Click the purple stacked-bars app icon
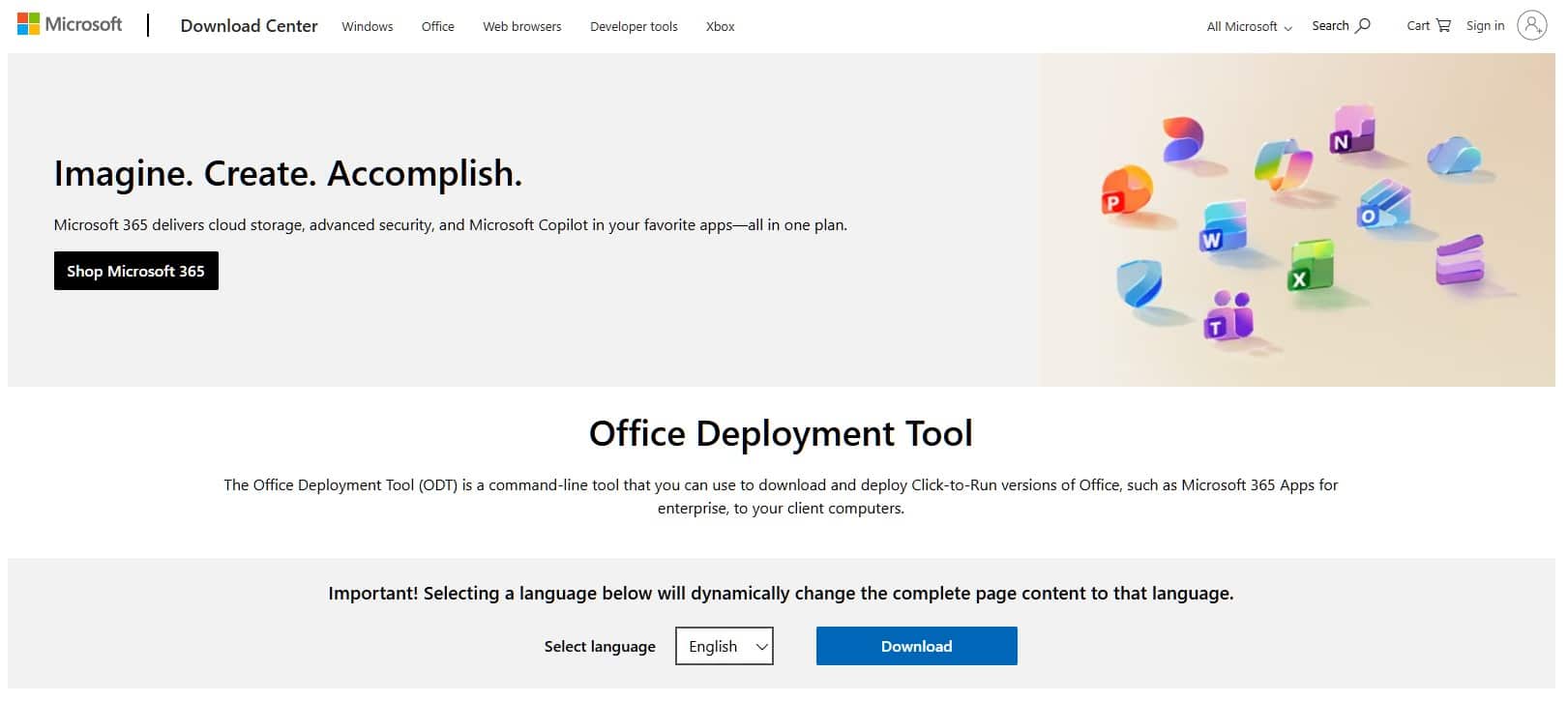The width and height of the screenshot is (1568, 702). pos(1460,260)
